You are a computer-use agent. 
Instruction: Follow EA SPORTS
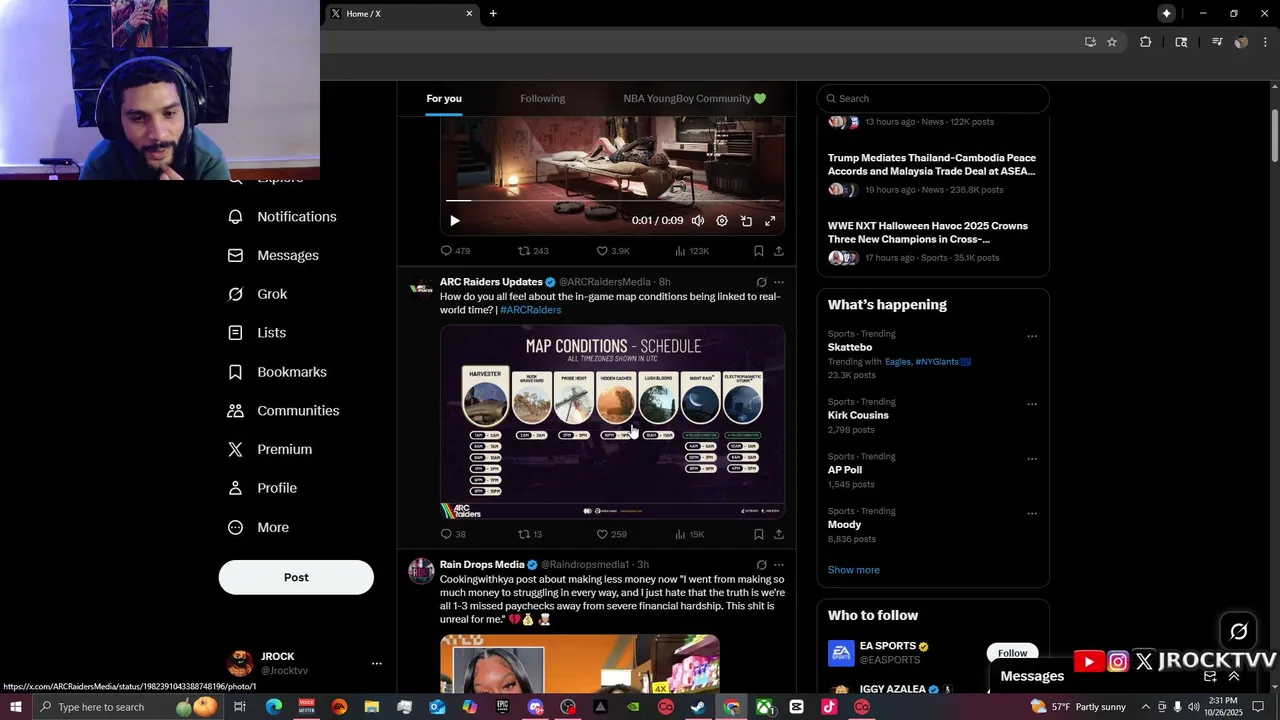click(1012, 653)
